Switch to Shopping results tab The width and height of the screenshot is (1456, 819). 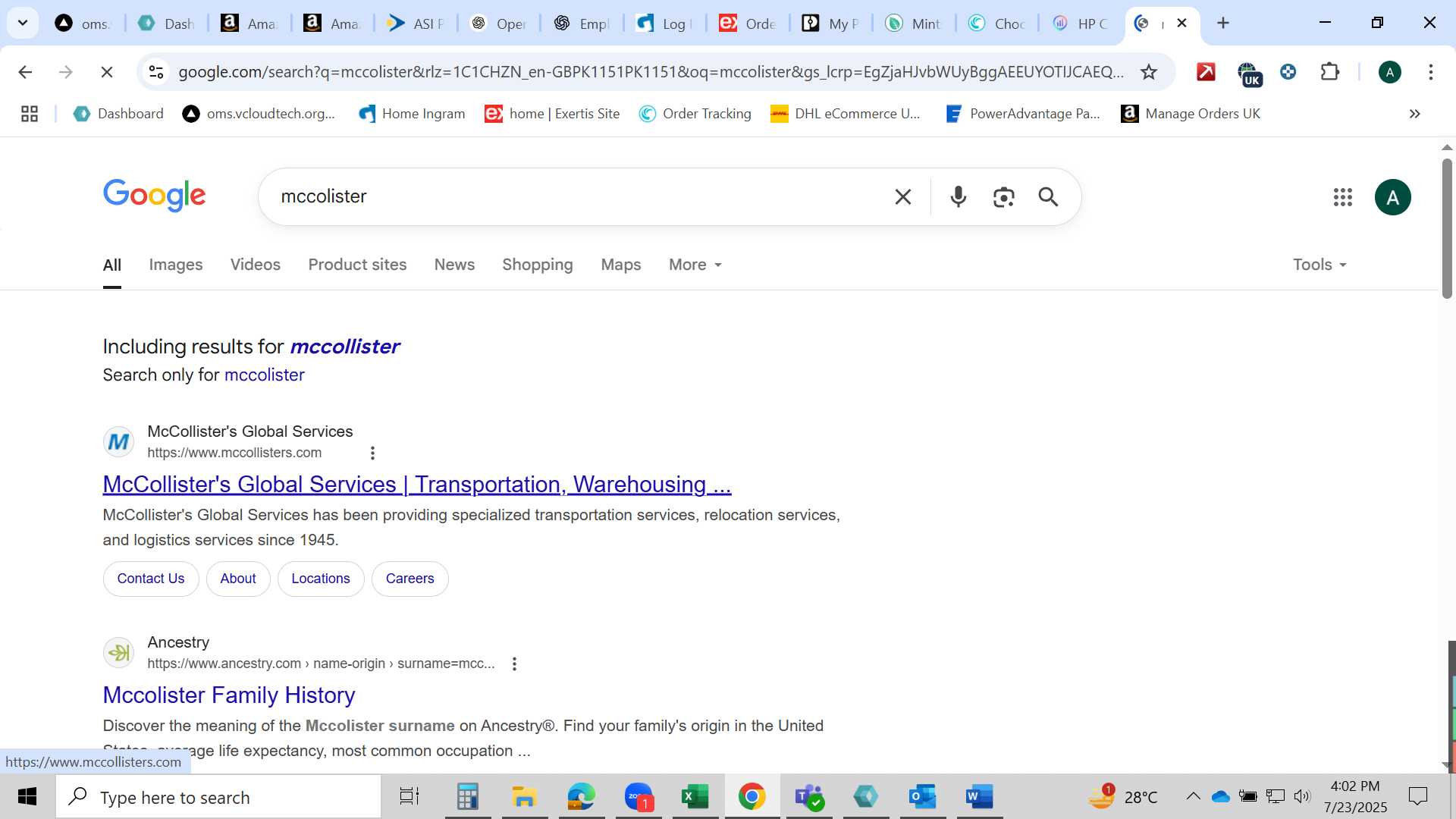[x=538, y=265]
